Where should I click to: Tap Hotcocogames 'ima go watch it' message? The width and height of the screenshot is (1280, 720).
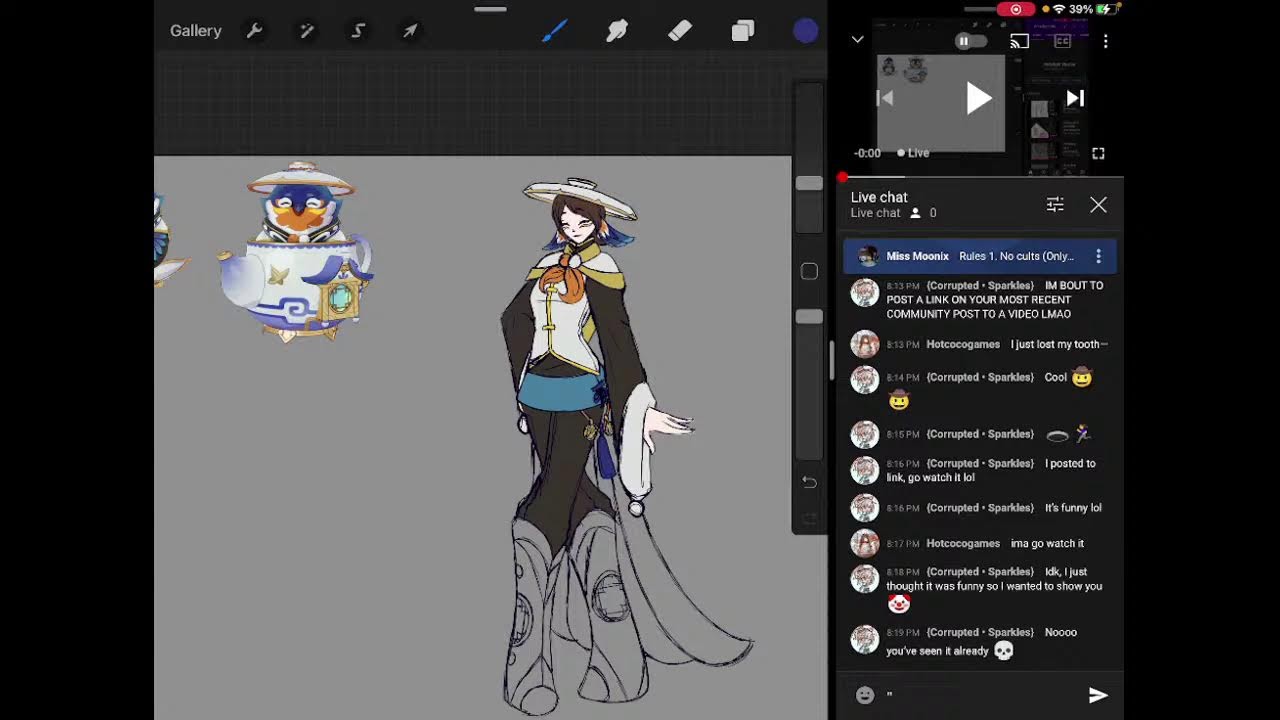click(x=979, y=543)
